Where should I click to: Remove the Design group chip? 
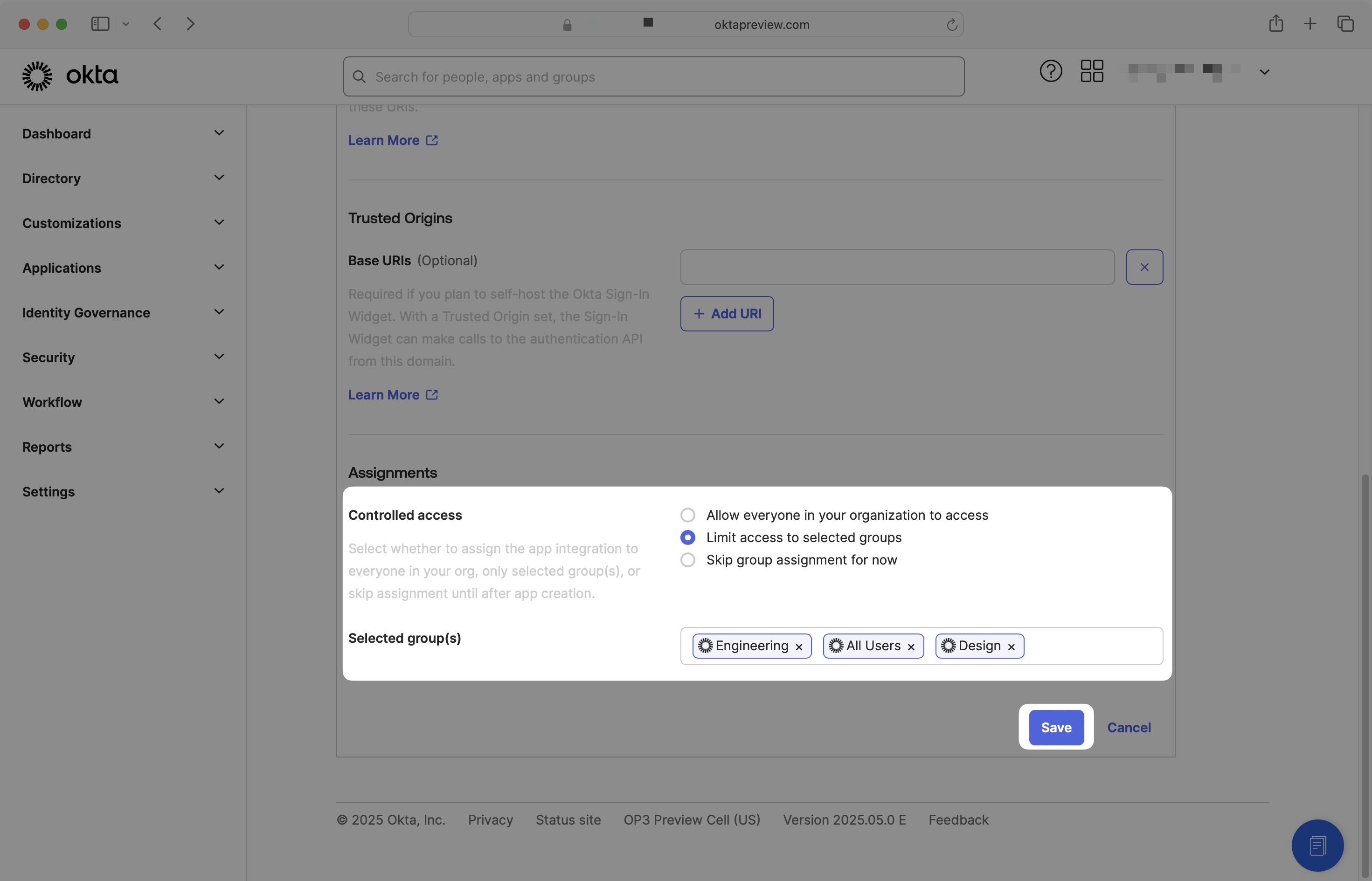(1011, 647)
